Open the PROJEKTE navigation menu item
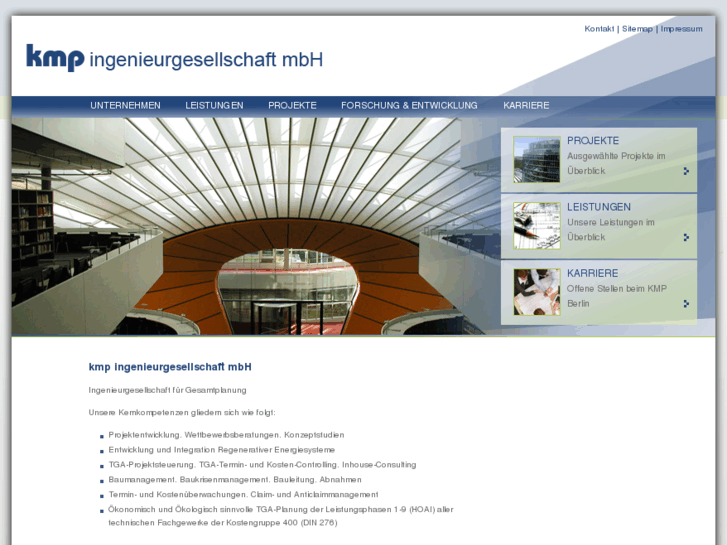727x545 pixels. point(292,105)
